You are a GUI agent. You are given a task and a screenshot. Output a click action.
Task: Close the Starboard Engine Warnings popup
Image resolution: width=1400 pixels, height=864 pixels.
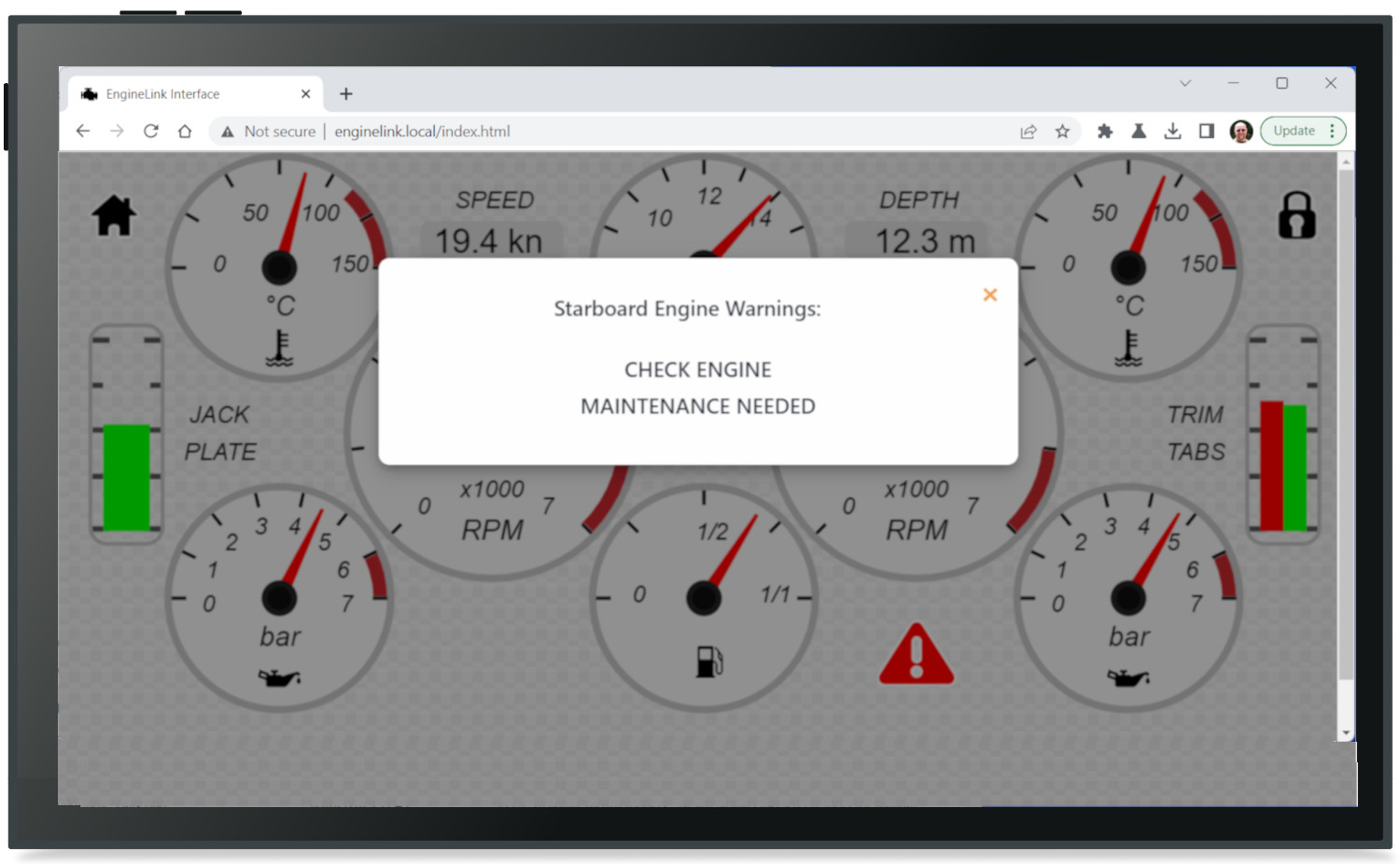(x=990, y=295)
